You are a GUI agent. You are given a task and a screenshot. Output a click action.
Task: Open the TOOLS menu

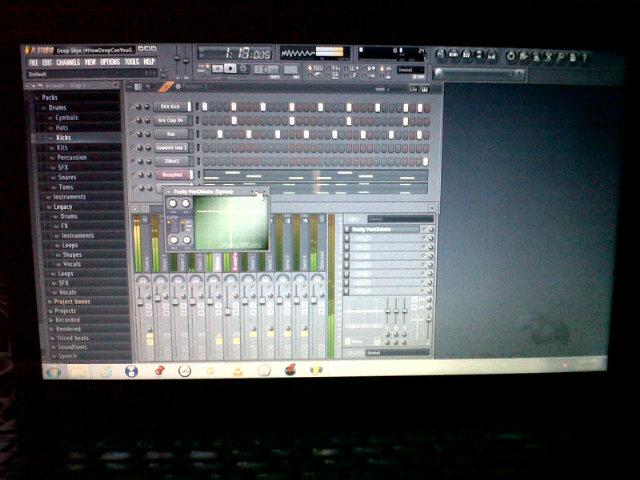click(x=131, y=62)
